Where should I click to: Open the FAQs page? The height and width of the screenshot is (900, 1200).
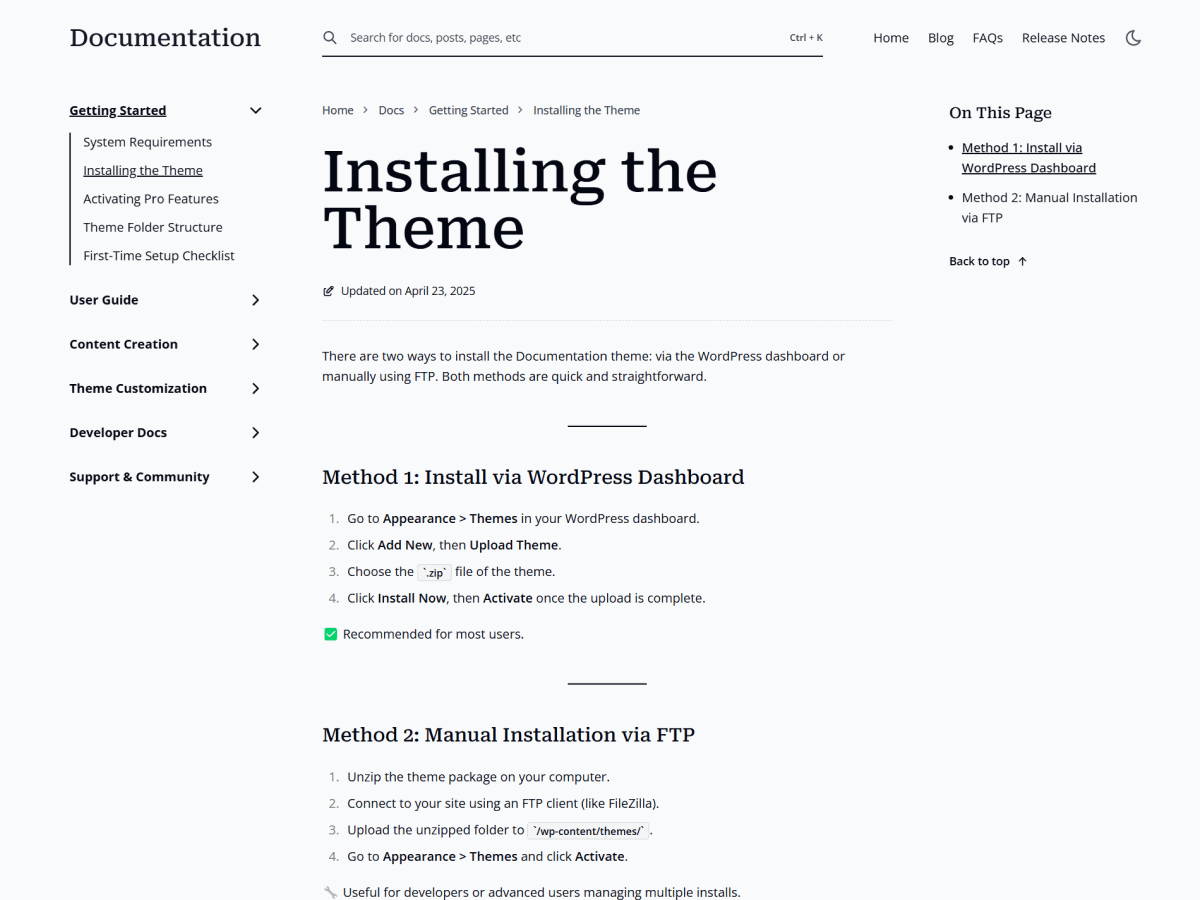(987, 37)
